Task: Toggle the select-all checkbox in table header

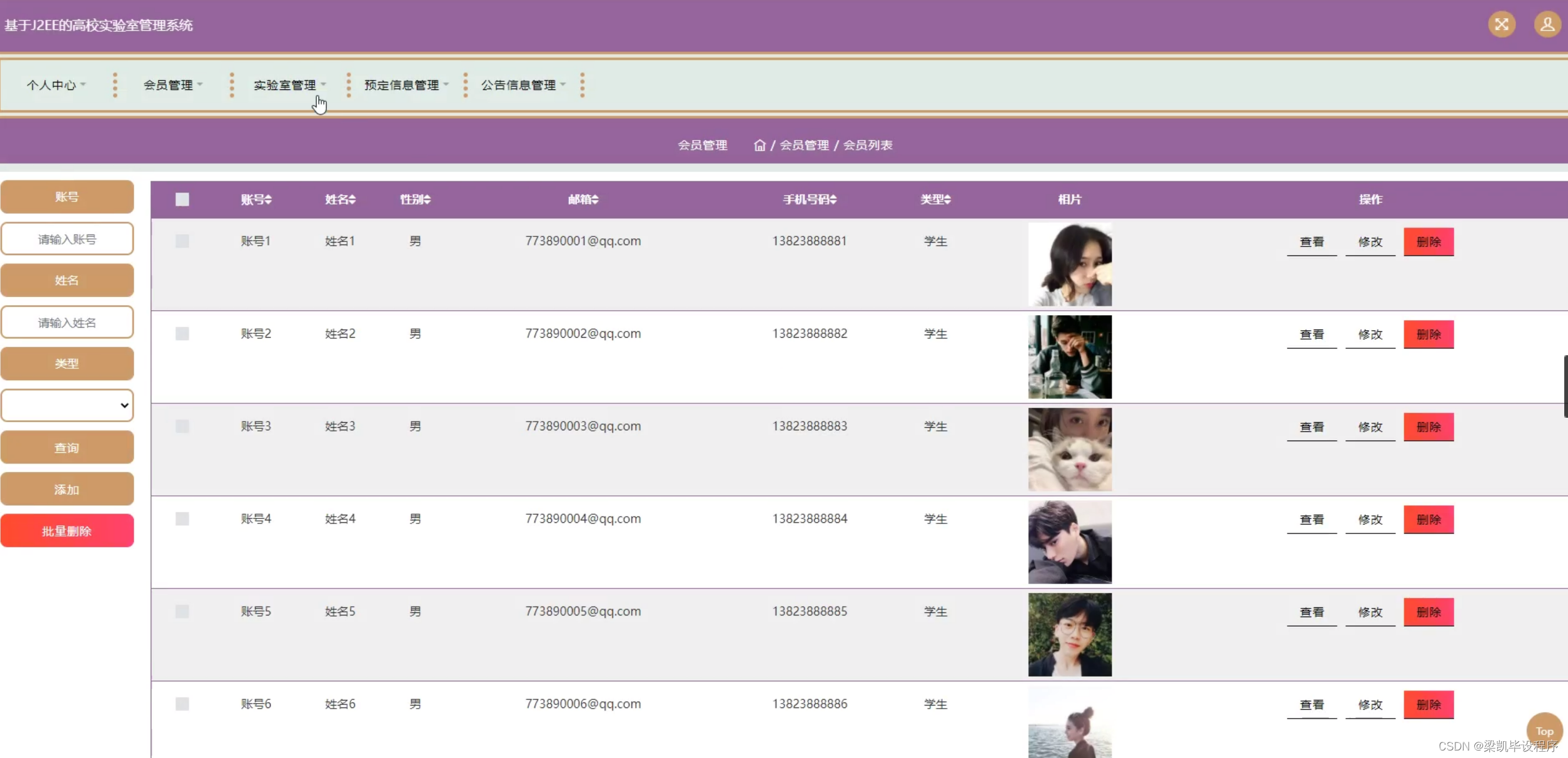Action: 182,200
